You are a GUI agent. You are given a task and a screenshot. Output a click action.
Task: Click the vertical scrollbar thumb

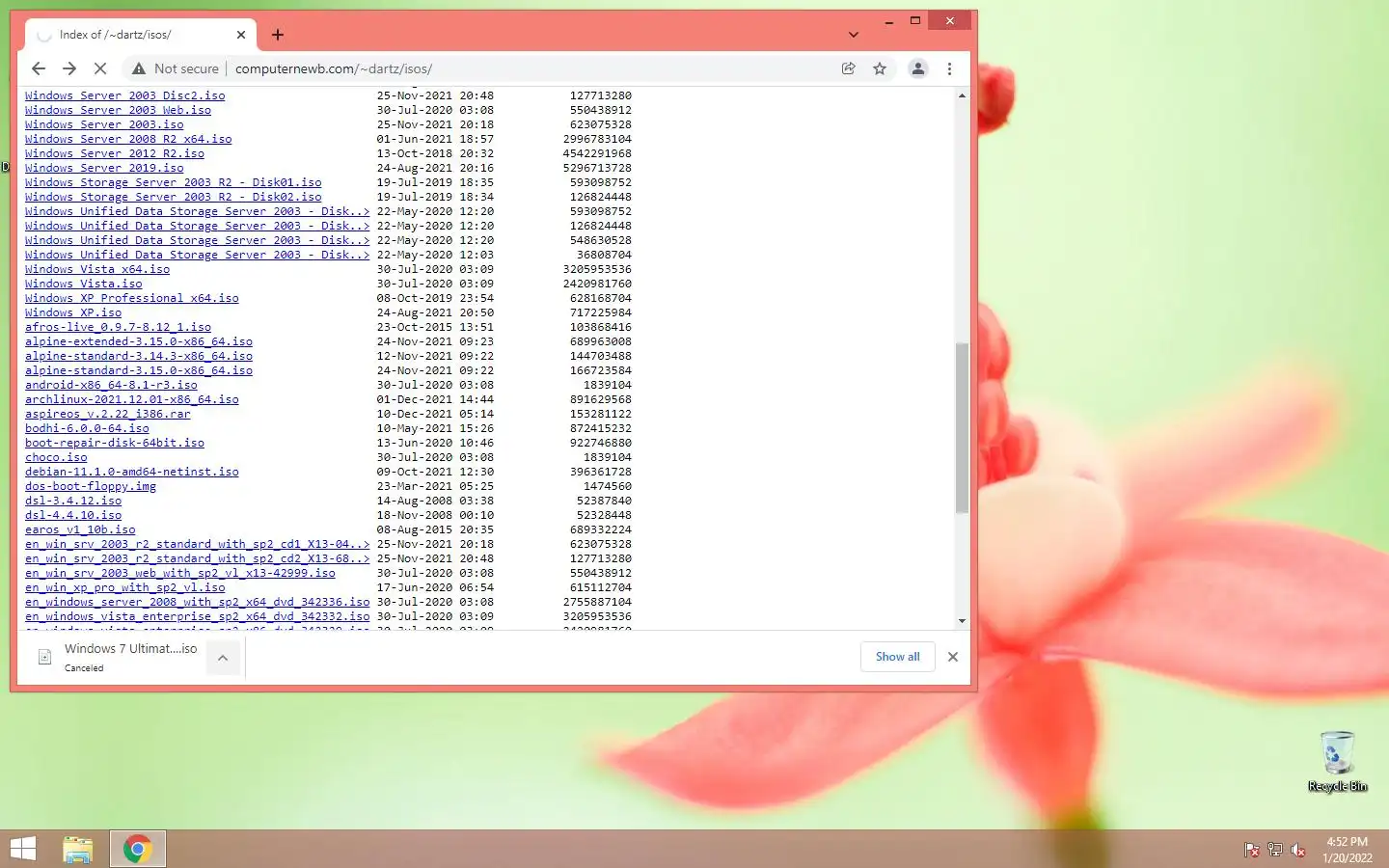(962, 428)
